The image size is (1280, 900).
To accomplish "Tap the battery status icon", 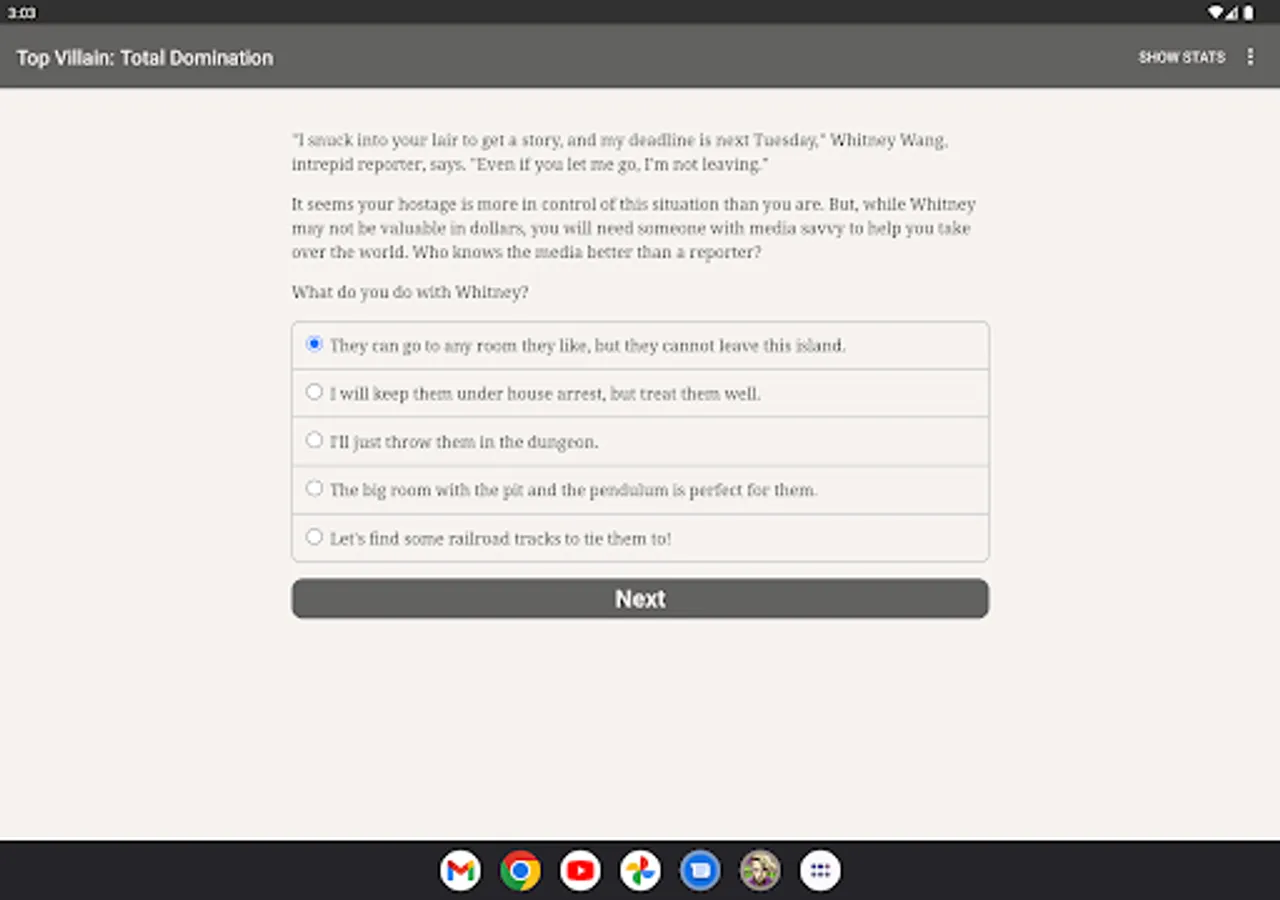I will click(1248, 13).
